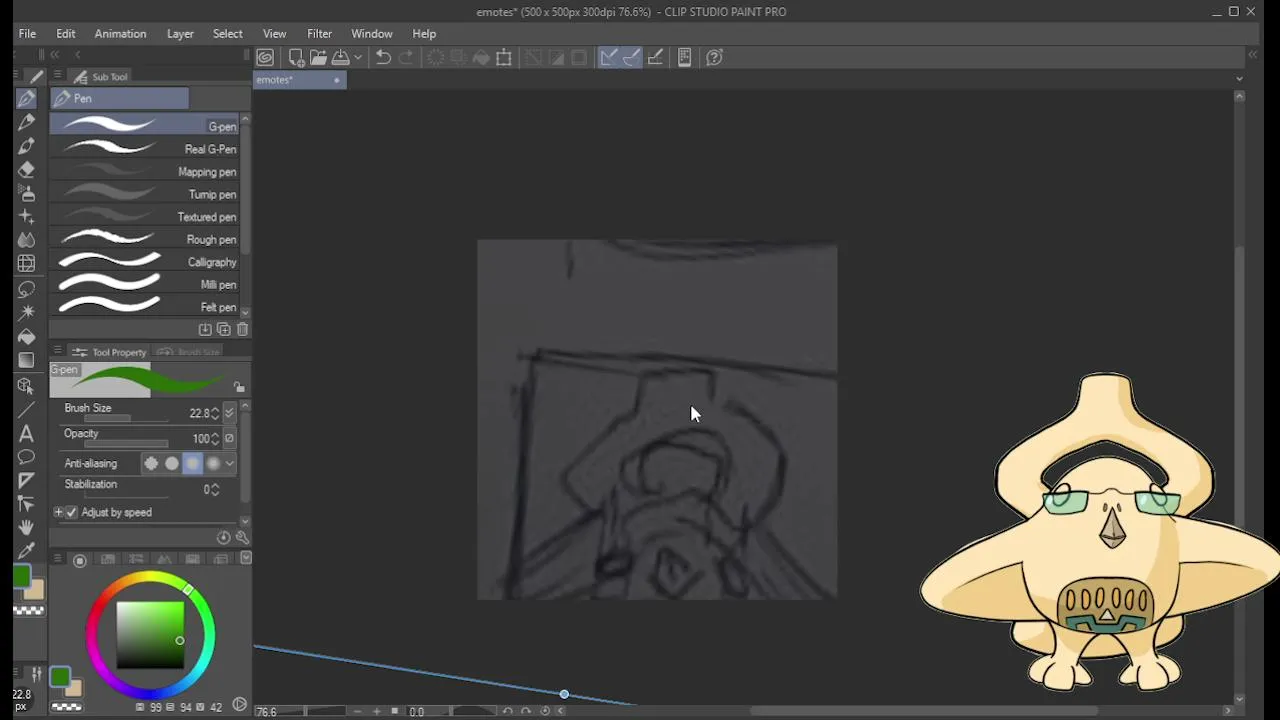Pick a shade in the color square
The image size is (1280, 720).
coord(150,634)
